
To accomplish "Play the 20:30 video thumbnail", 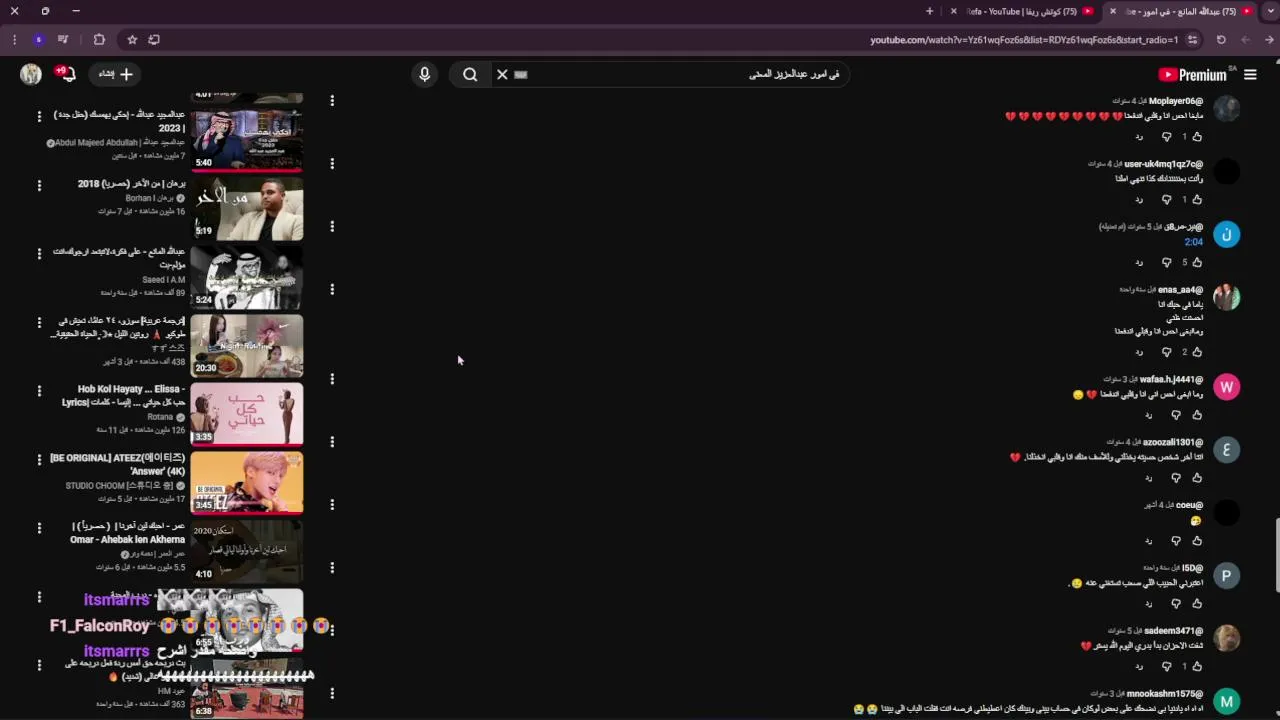I will (x=247, y=346).
